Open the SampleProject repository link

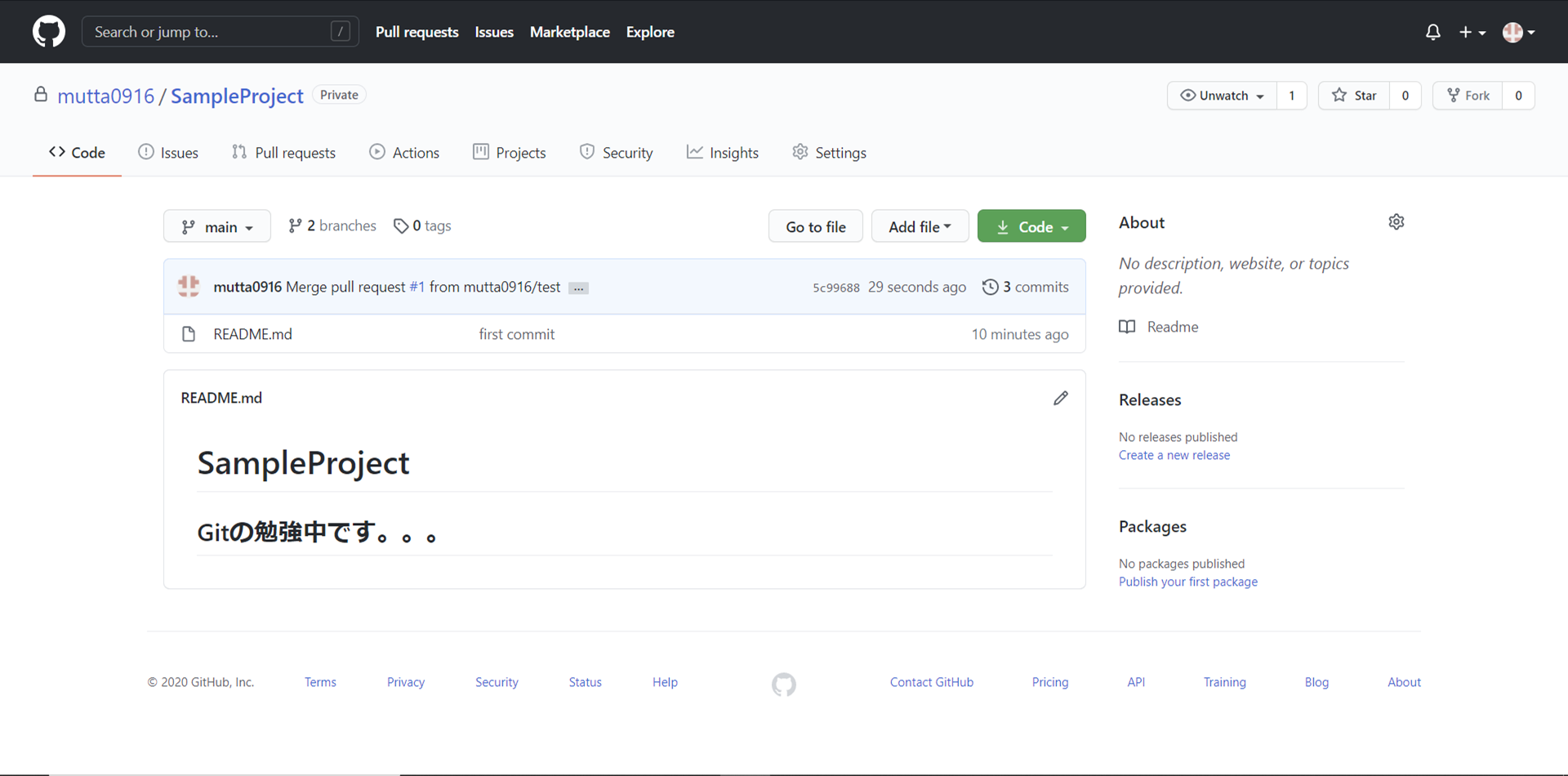(x=237, y=96)
